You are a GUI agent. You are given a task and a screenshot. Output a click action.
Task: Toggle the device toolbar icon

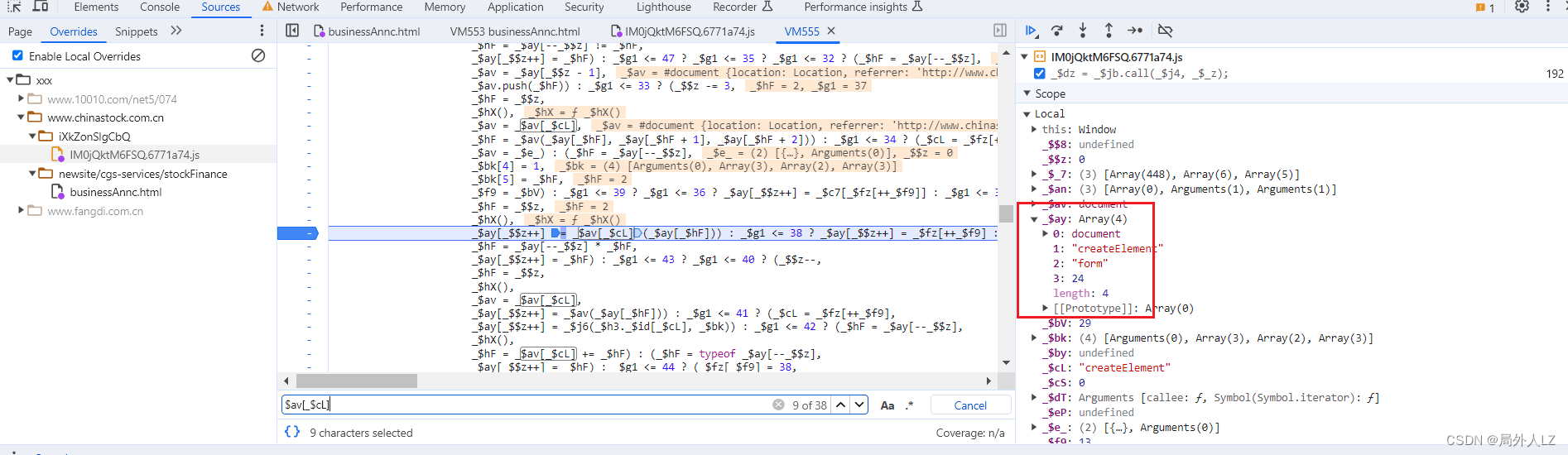(x=41, y=7)
